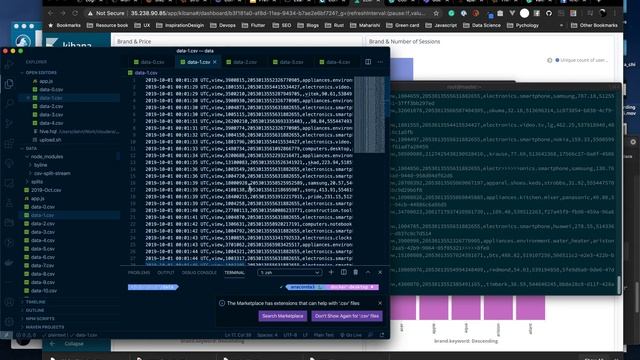Open the Devops bookmarks folder

click(x=223, y=25)
